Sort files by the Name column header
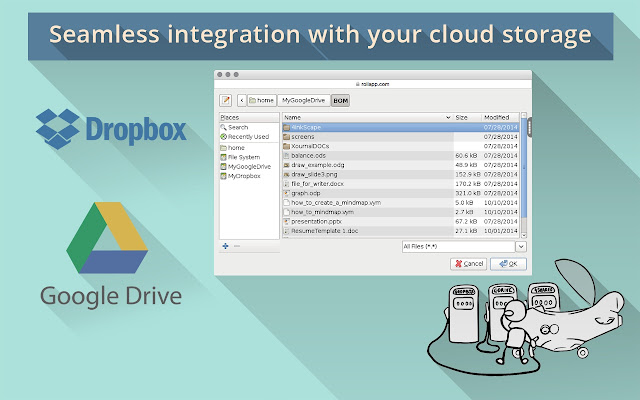 [367, 117]
